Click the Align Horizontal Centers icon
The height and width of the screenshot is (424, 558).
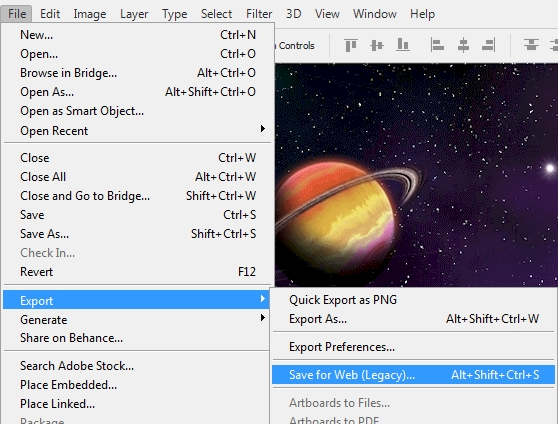pyautogui.click(x=463, y=45)
